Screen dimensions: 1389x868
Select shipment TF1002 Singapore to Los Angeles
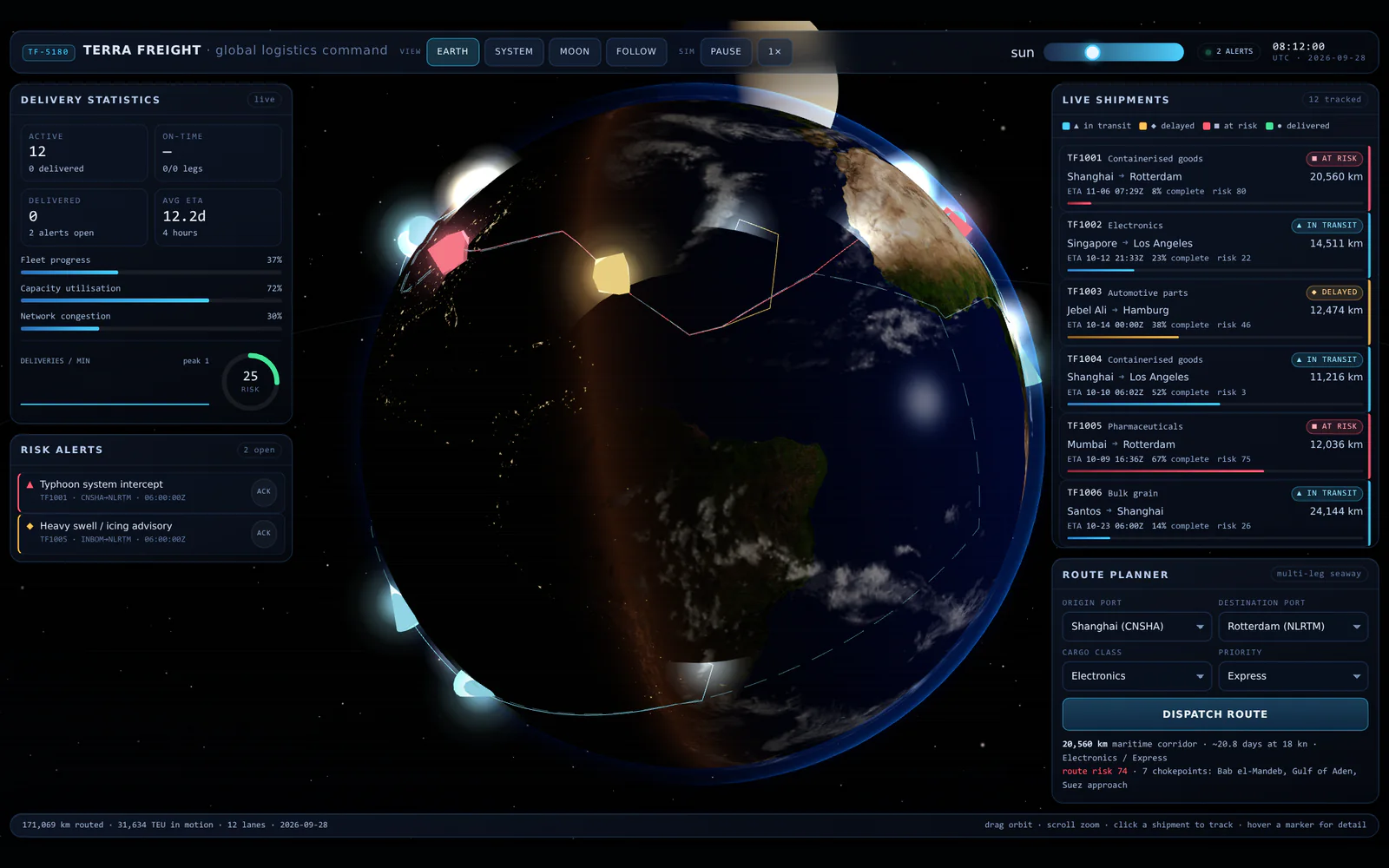[x=1215, y=245]
